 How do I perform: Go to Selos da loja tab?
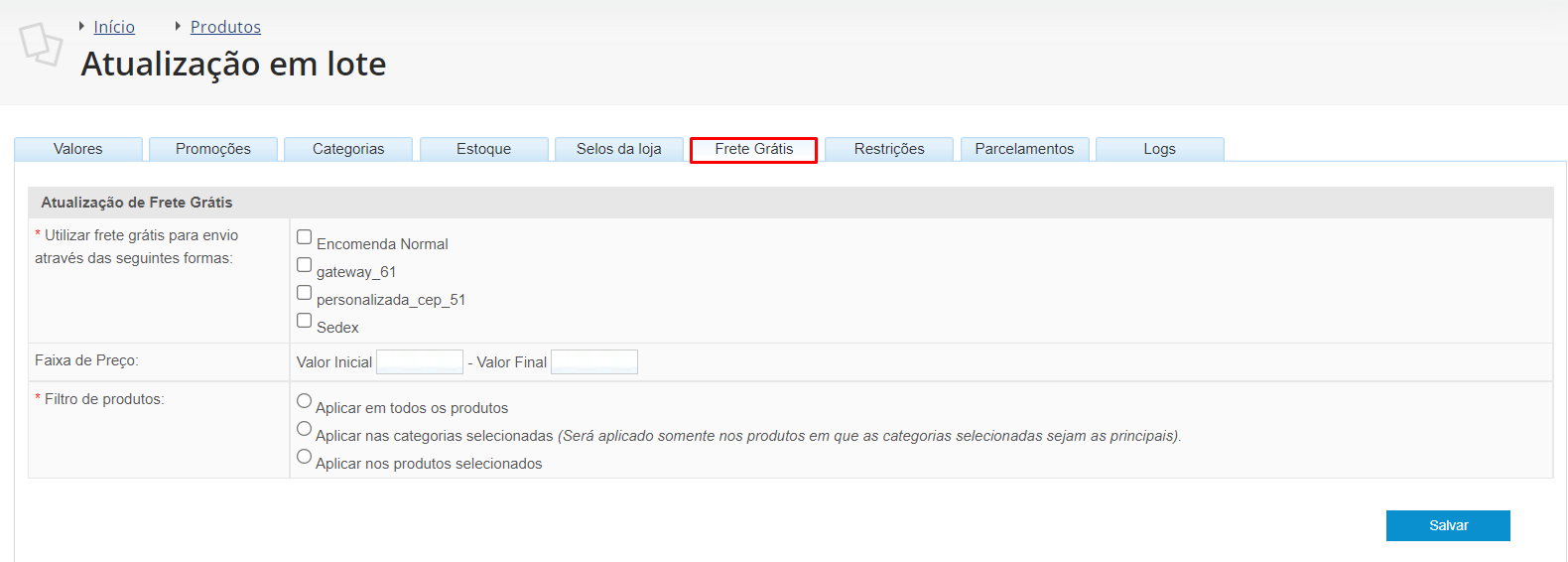click(619, 149)
